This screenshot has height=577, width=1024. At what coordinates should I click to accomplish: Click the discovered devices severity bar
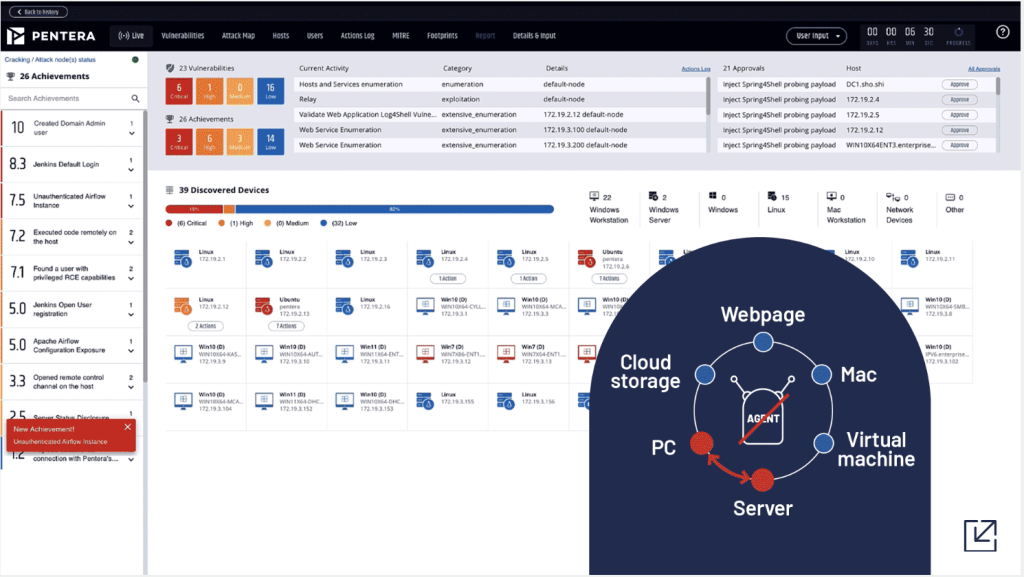(x=360, y=209)
